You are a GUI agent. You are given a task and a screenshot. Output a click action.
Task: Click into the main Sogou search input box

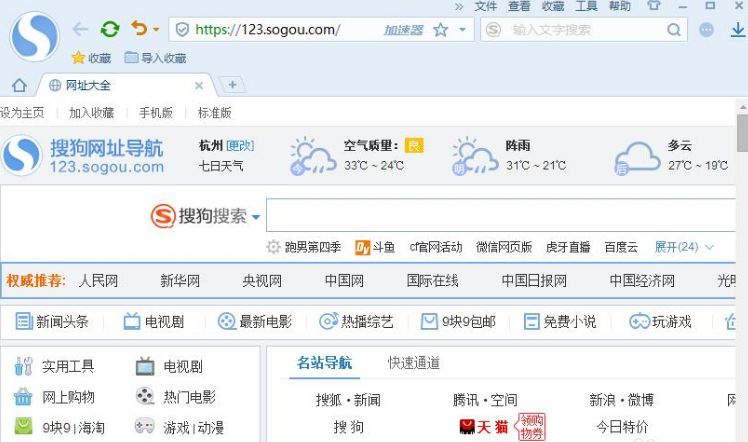point(501,215)
